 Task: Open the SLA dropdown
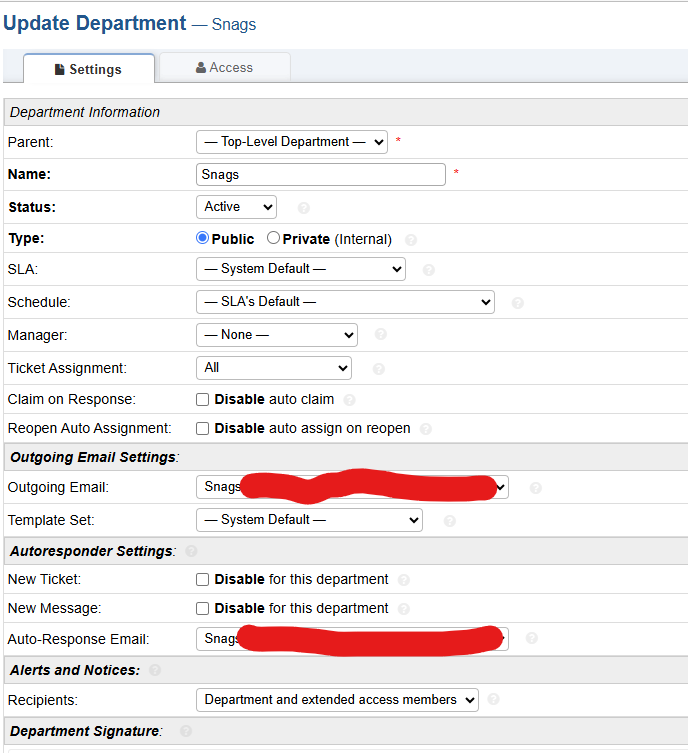click(x=301, y=269)
